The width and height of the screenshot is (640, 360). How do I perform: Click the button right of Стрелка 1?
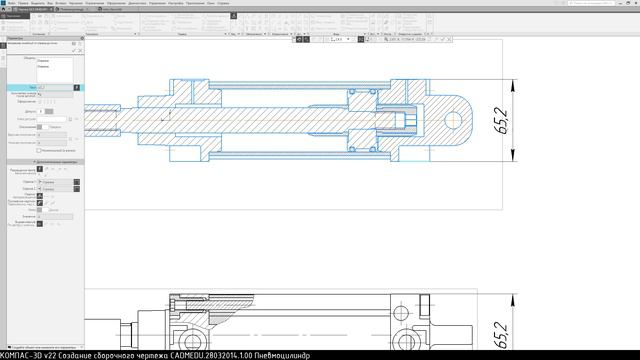pyautogui.click(x=77, y=182)
